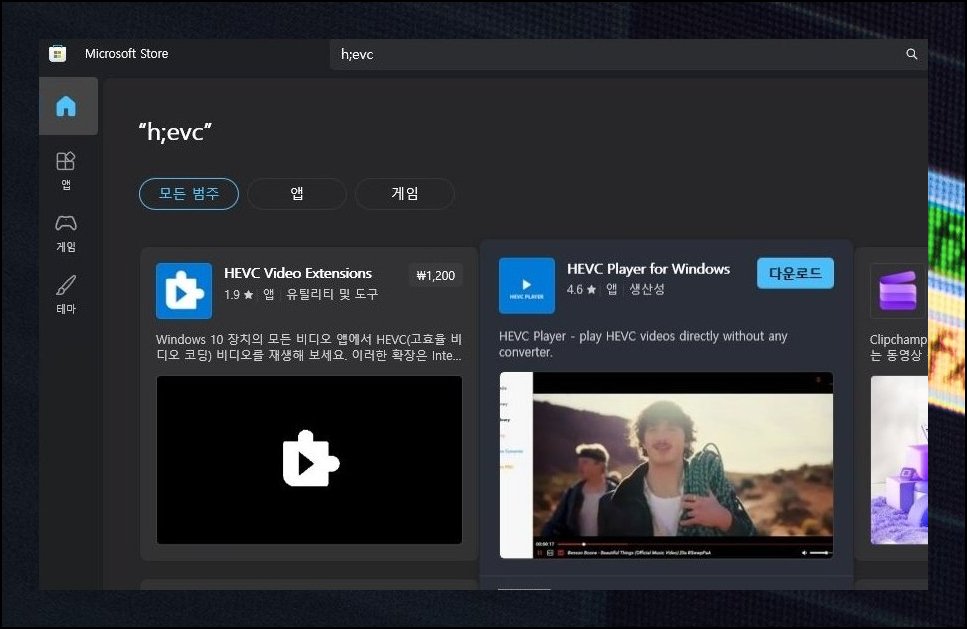The image size is (967, 629).
Task: Go to Home in the sidebar
Action: coord(66,106)
